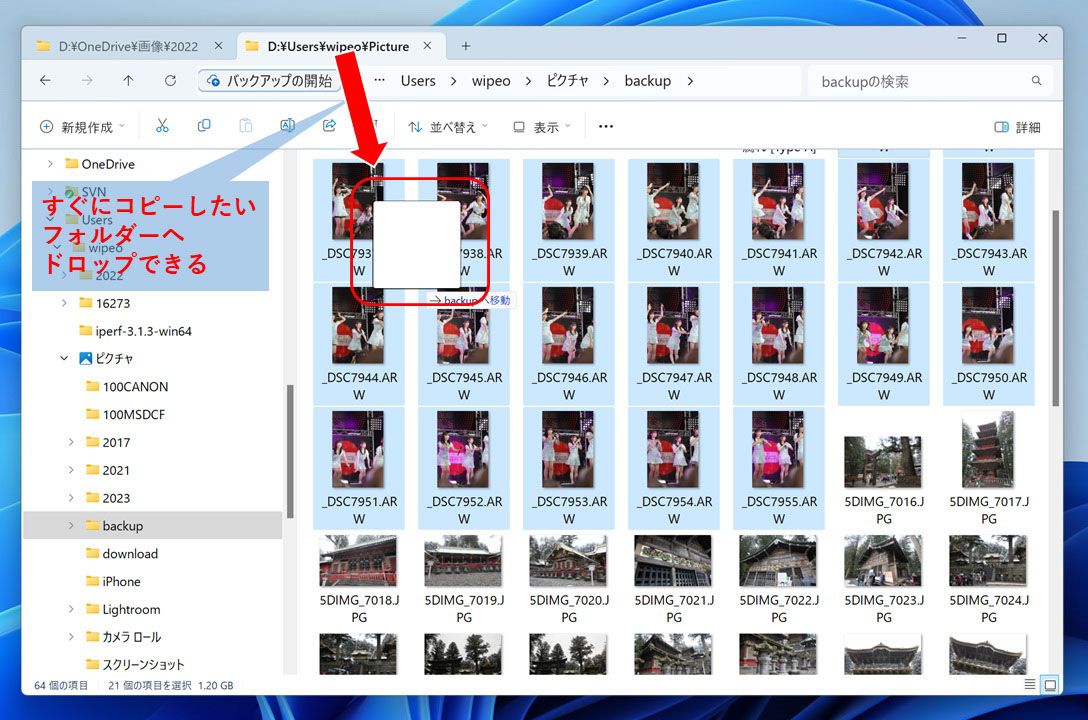Select the _DSC7948.ARW photo
Viewport: 1088px width, 720px height.
coord(779,344)
